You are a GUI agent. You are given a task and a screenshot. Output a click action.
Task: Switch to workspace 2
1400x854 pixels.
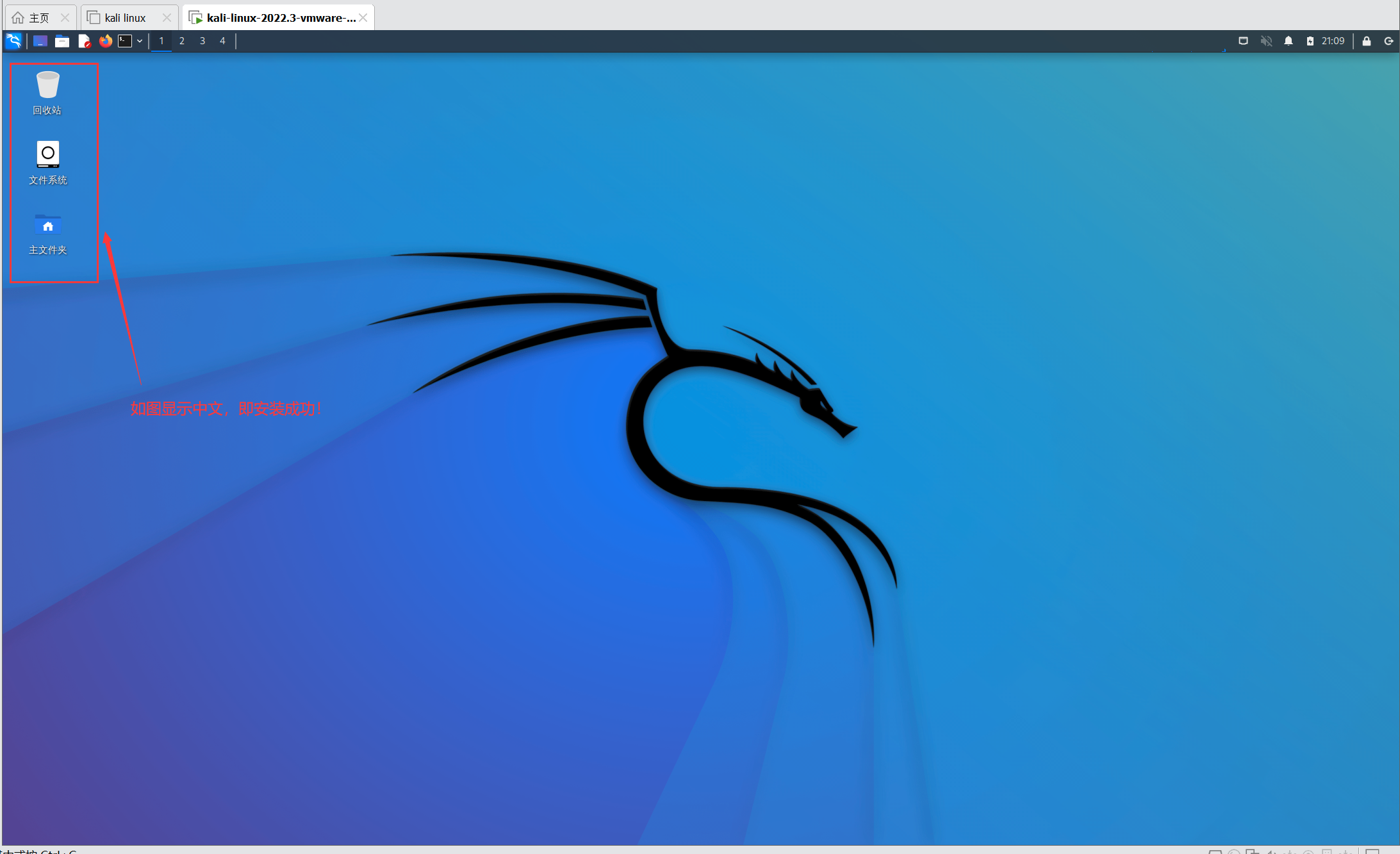pyautogui.click(x=182, y=41)
